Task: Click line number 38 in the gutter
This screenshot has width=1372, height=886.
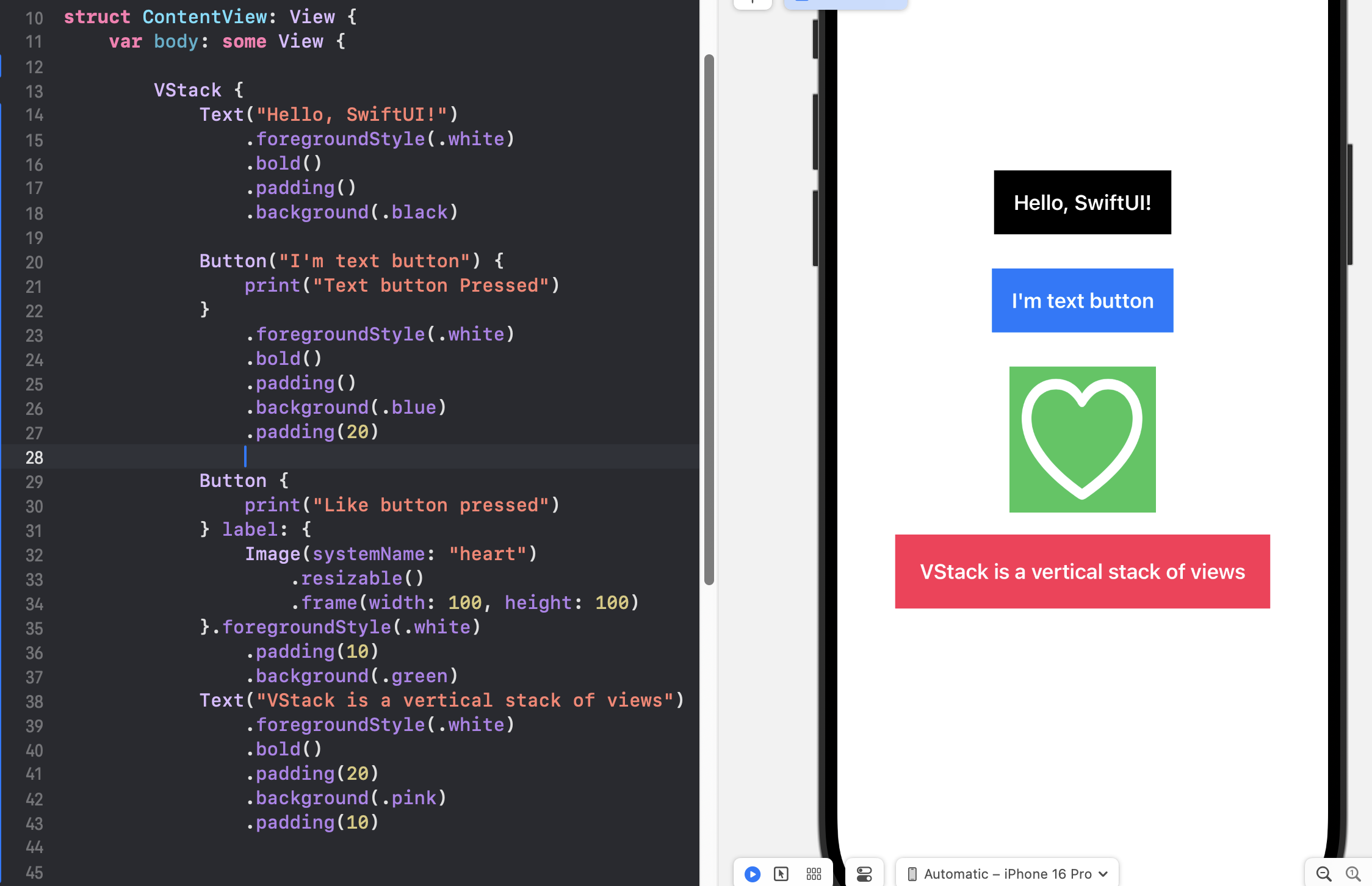Action: 34,701
